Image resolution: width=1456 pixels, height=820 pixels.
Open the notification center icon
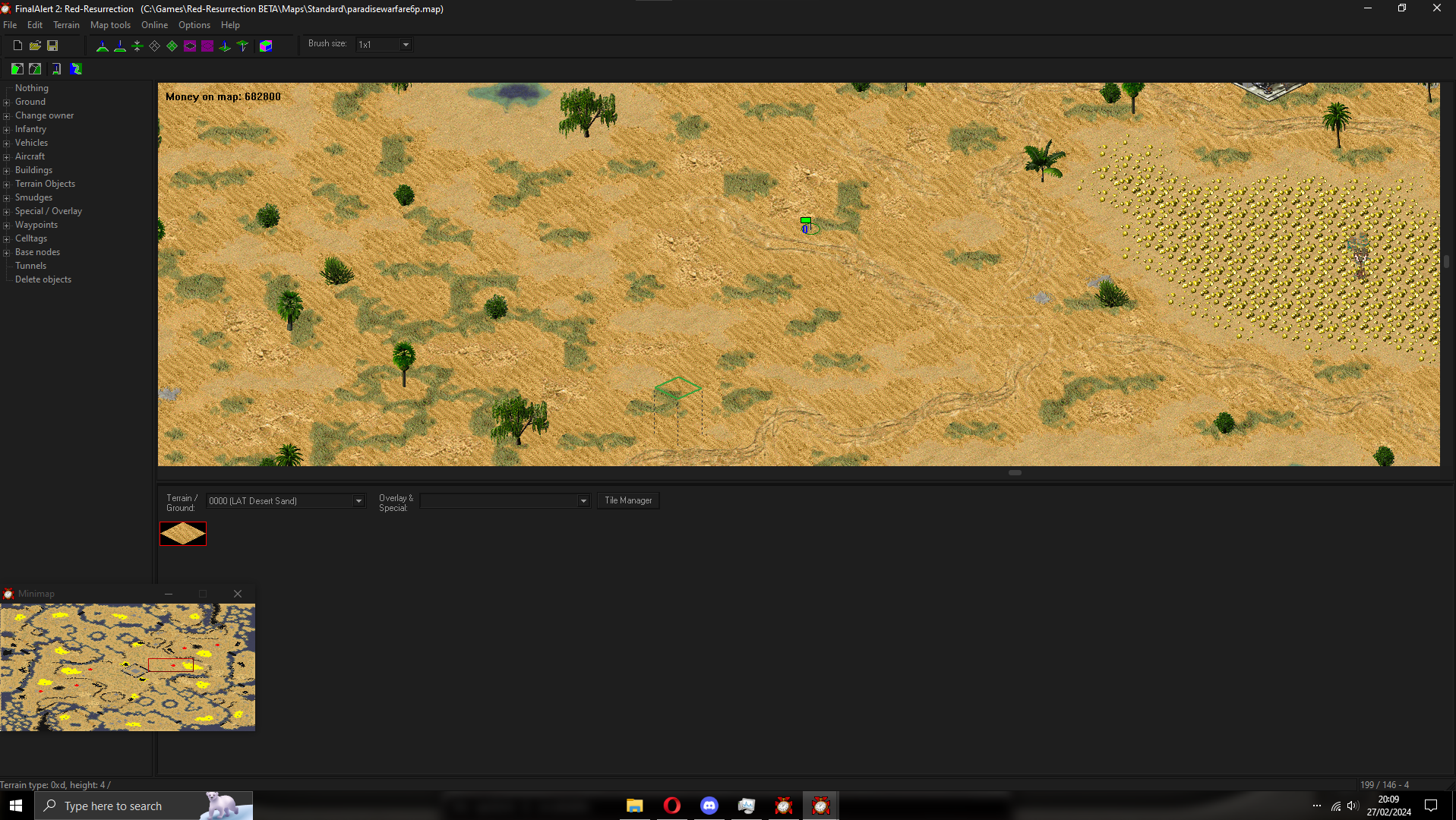1431,806
